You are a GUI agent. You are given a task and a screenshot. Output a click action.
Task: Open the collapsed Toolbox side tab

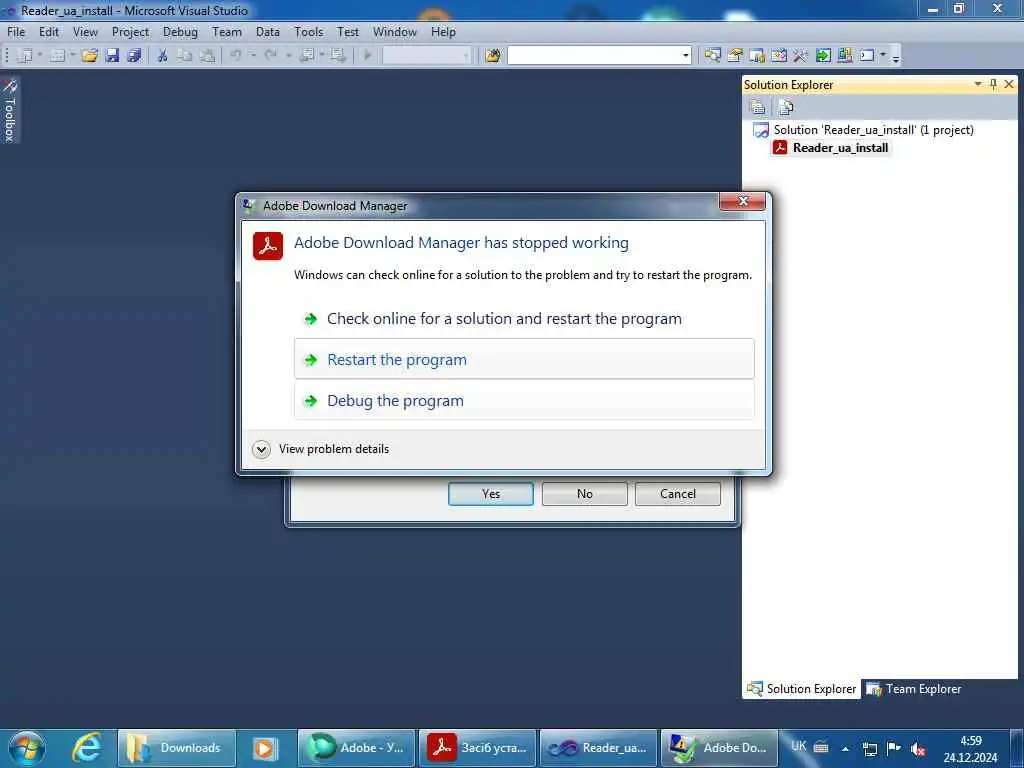click(x=10, y=110)
